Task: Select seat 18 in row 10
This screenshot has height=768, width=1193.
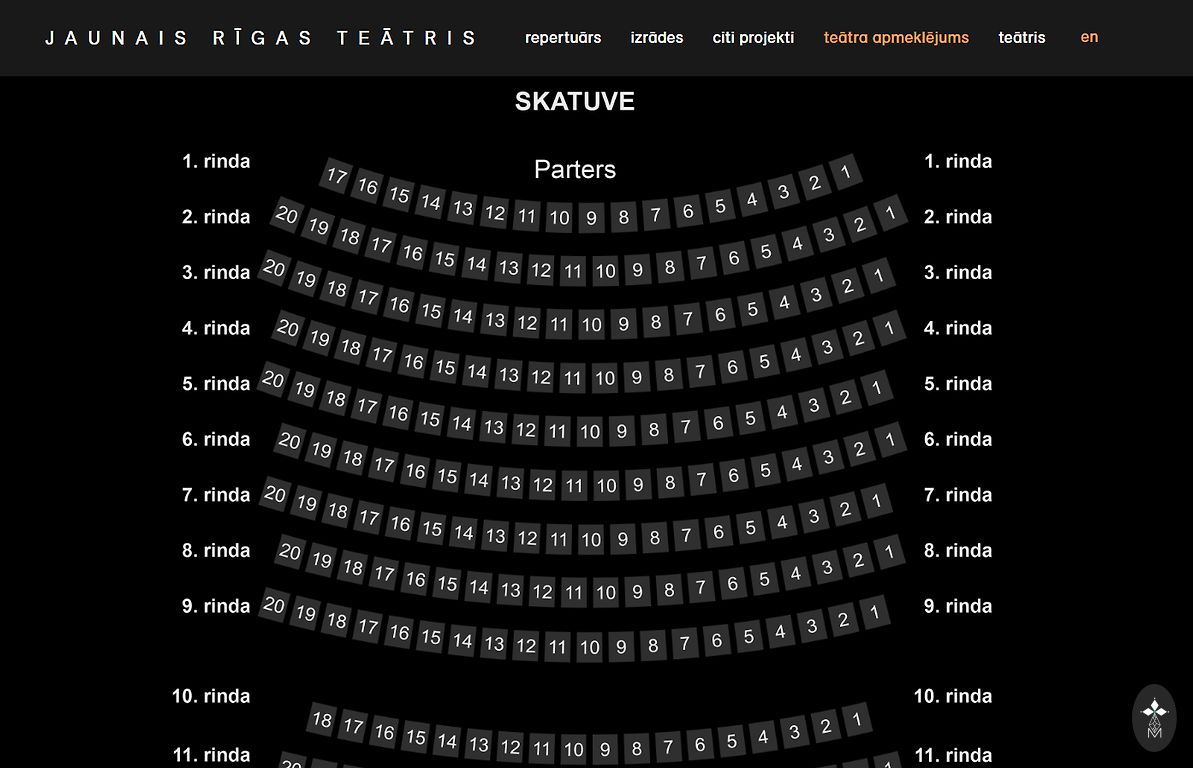Action: 321,720
